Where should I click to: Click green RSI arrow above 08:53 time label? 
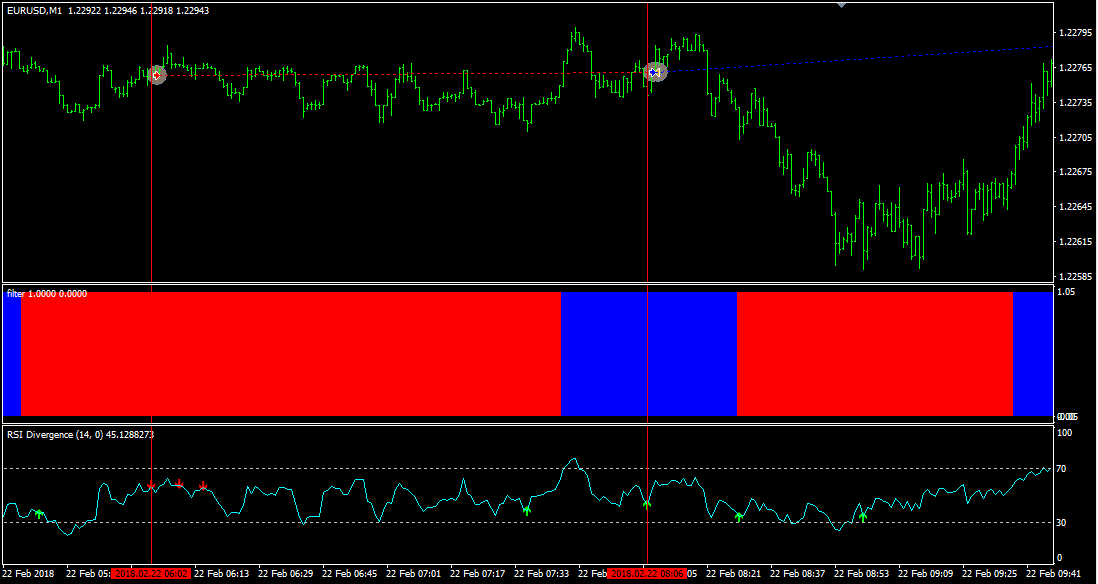click(863, 516)
